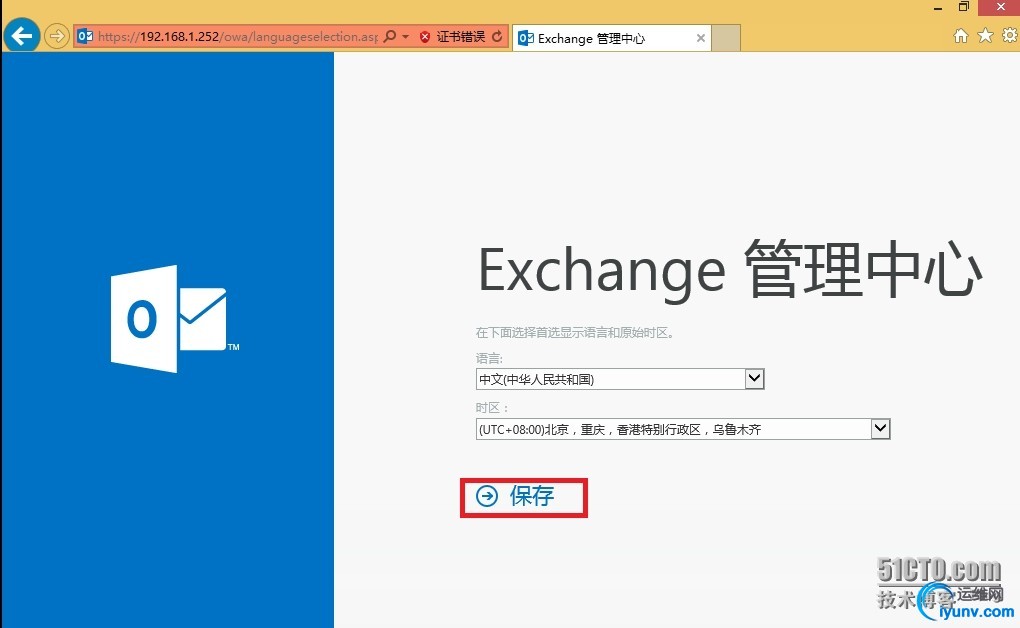Open the 语言 language dropdown
Screen dimensions: 1020x628
[620, 379]
